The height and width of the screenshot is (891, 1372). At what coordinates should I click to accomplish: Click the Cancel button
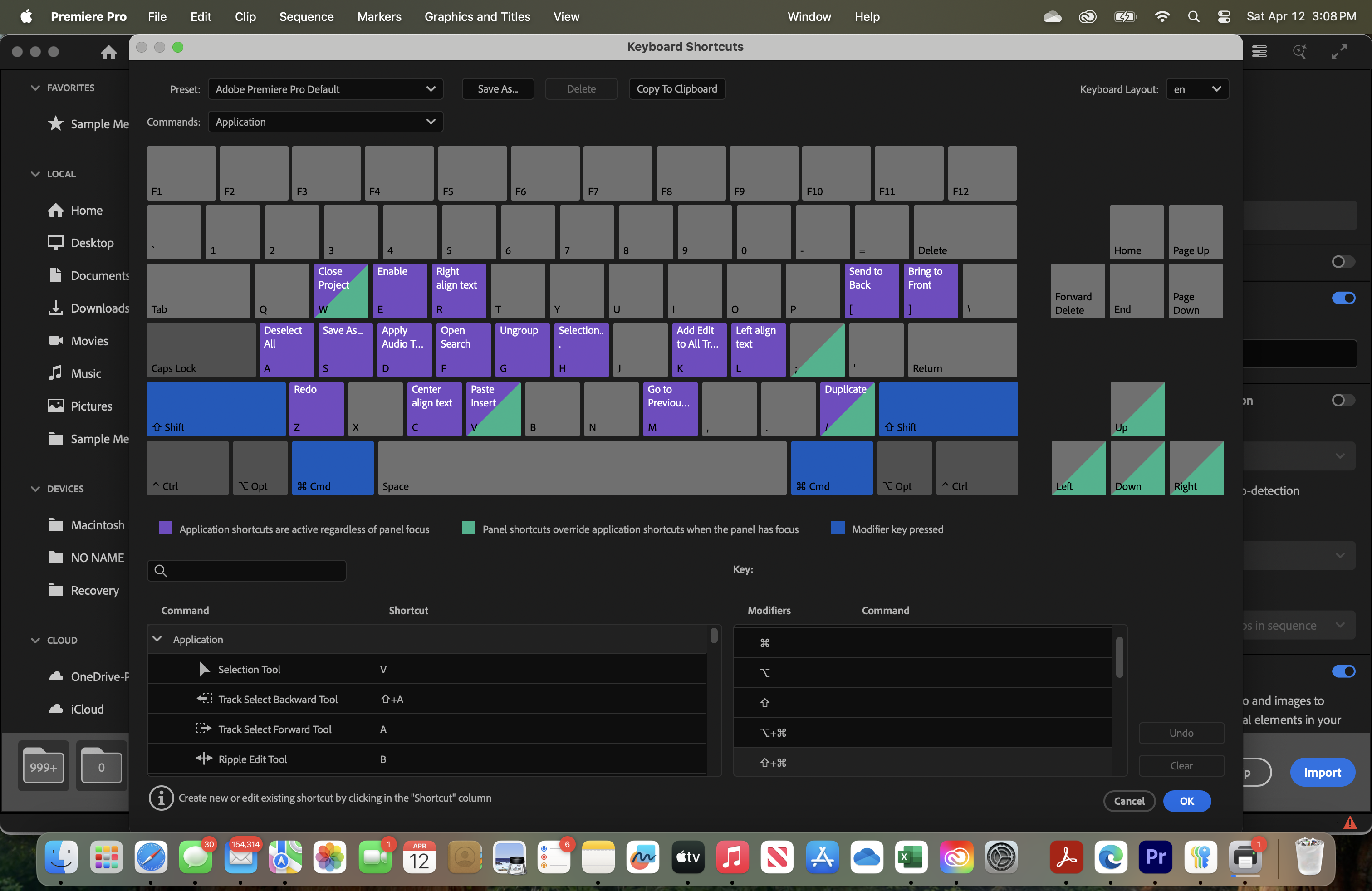coord(1129,801)
